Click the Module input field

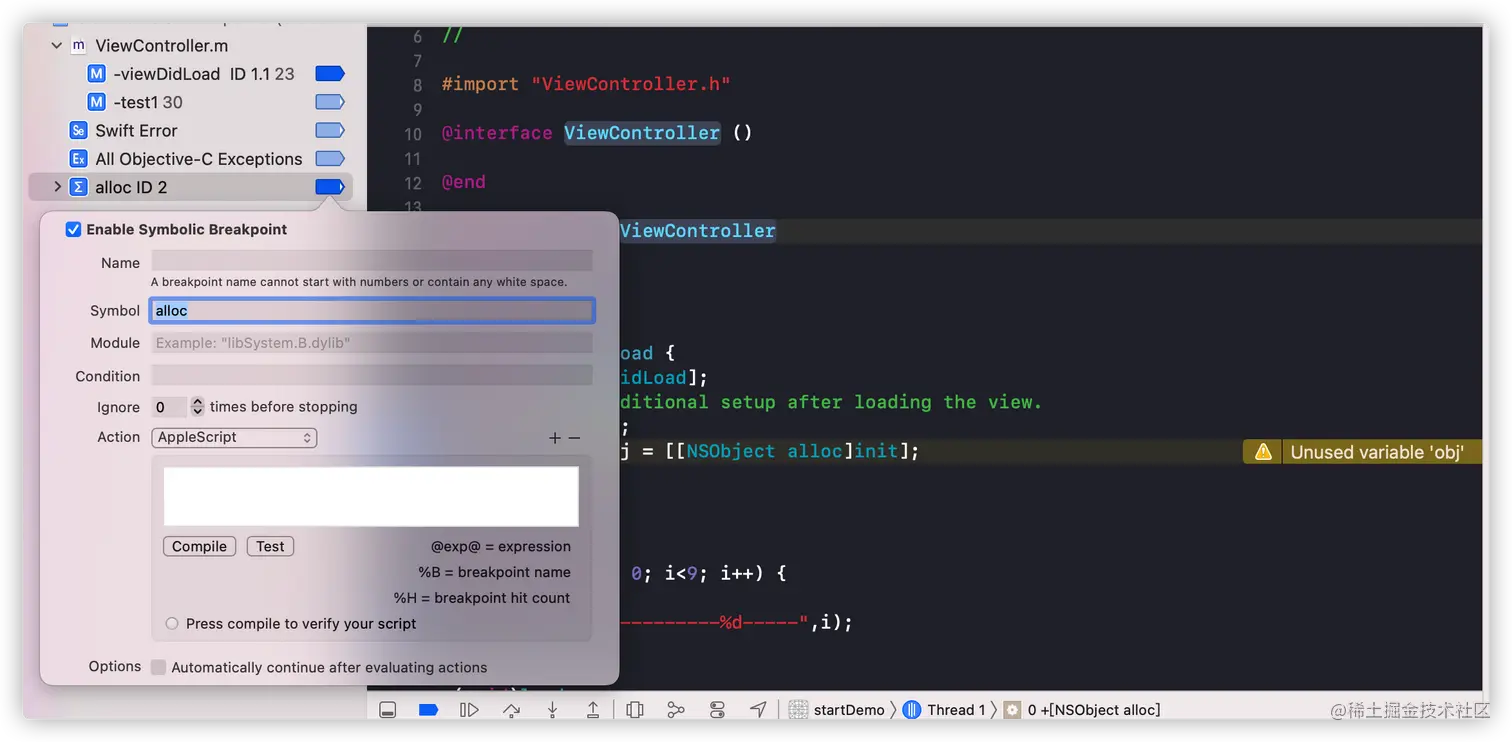(372, 343)
